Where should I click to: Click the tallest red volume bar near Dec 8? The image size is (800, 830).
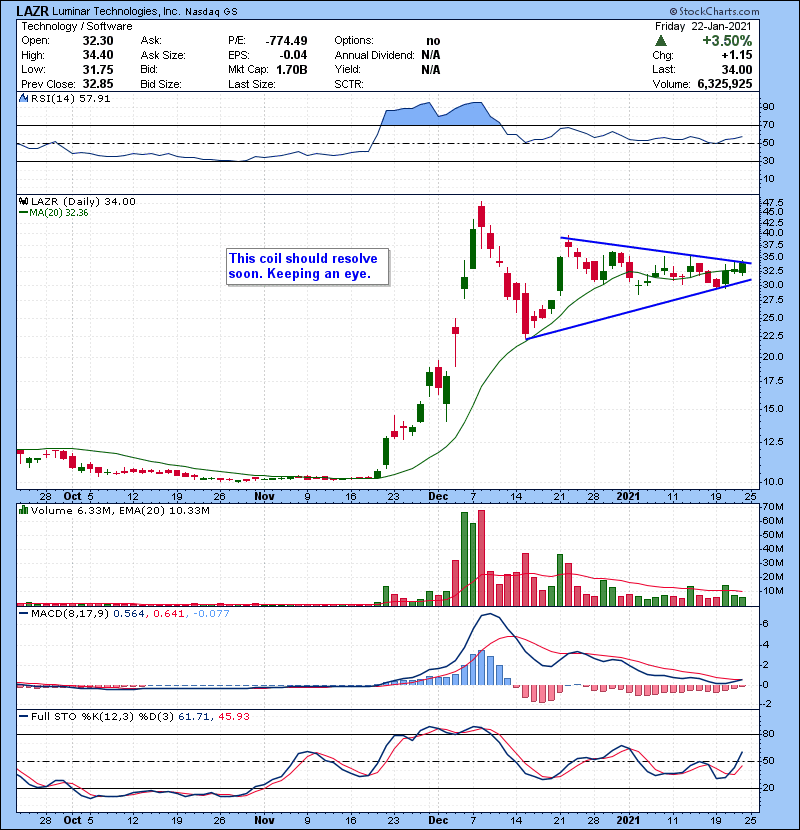[481, 558]
